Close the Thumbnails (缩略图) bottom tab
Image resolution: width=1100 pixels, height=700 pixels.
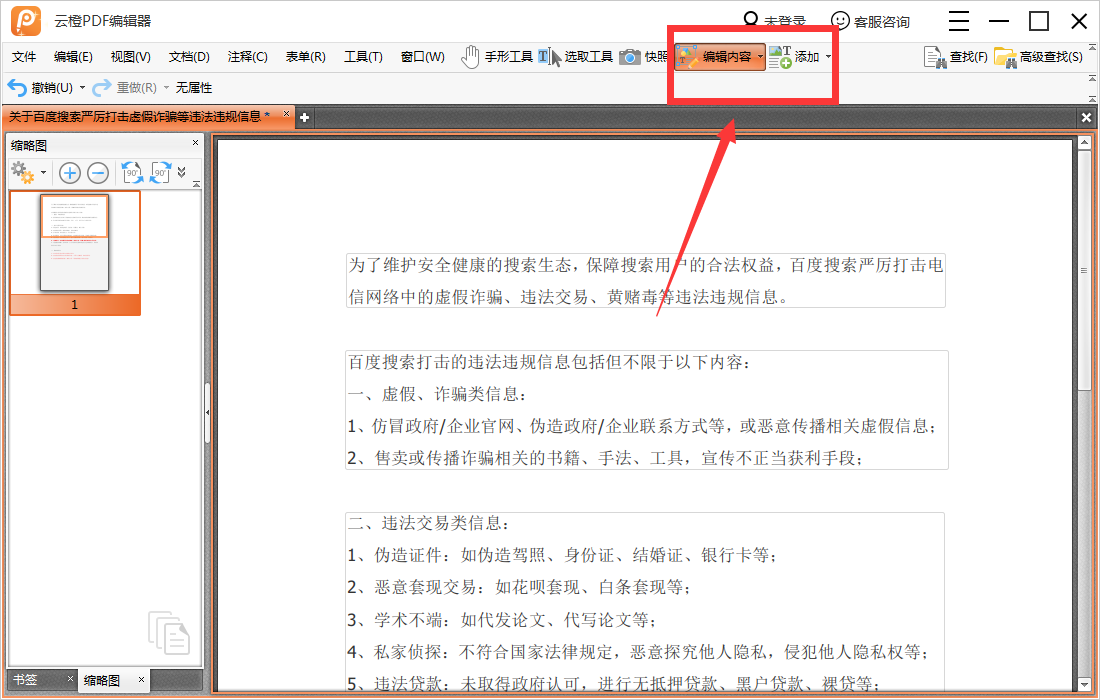point(141,679)
